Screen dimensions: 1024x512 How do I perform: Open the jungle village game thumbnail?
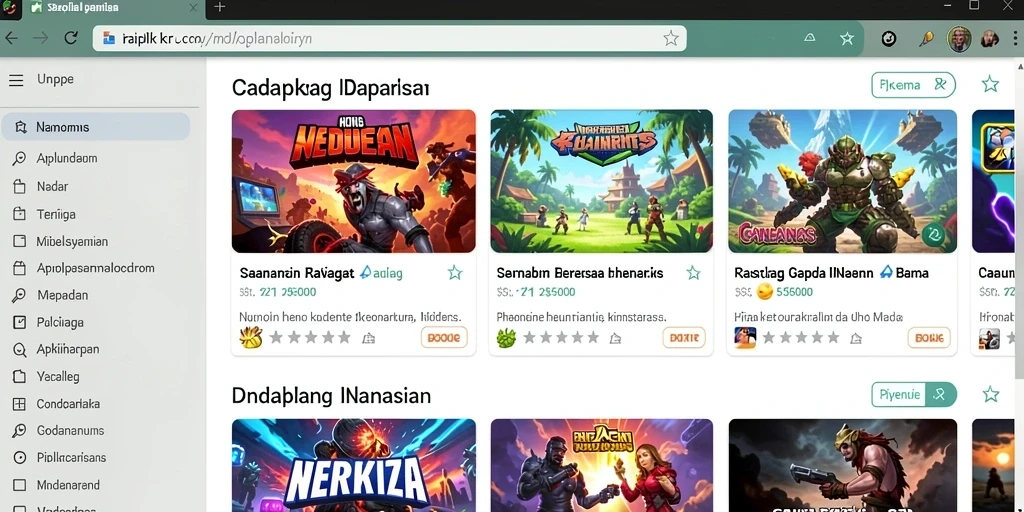(601, 181)
